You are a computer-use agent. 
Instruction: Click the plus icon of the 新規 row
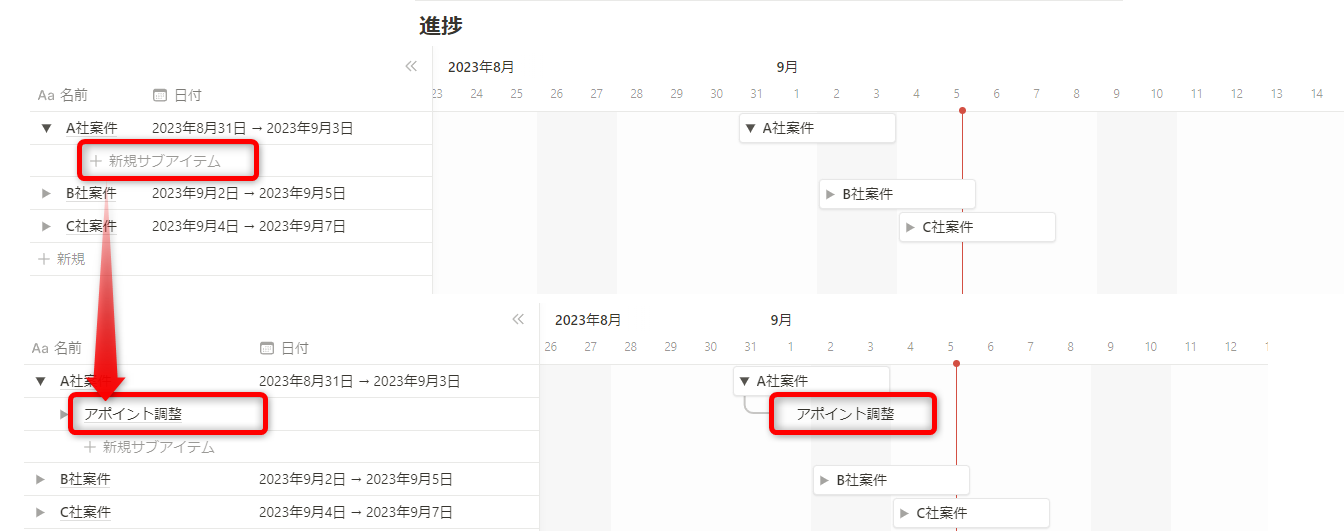(x=44, y=259)
